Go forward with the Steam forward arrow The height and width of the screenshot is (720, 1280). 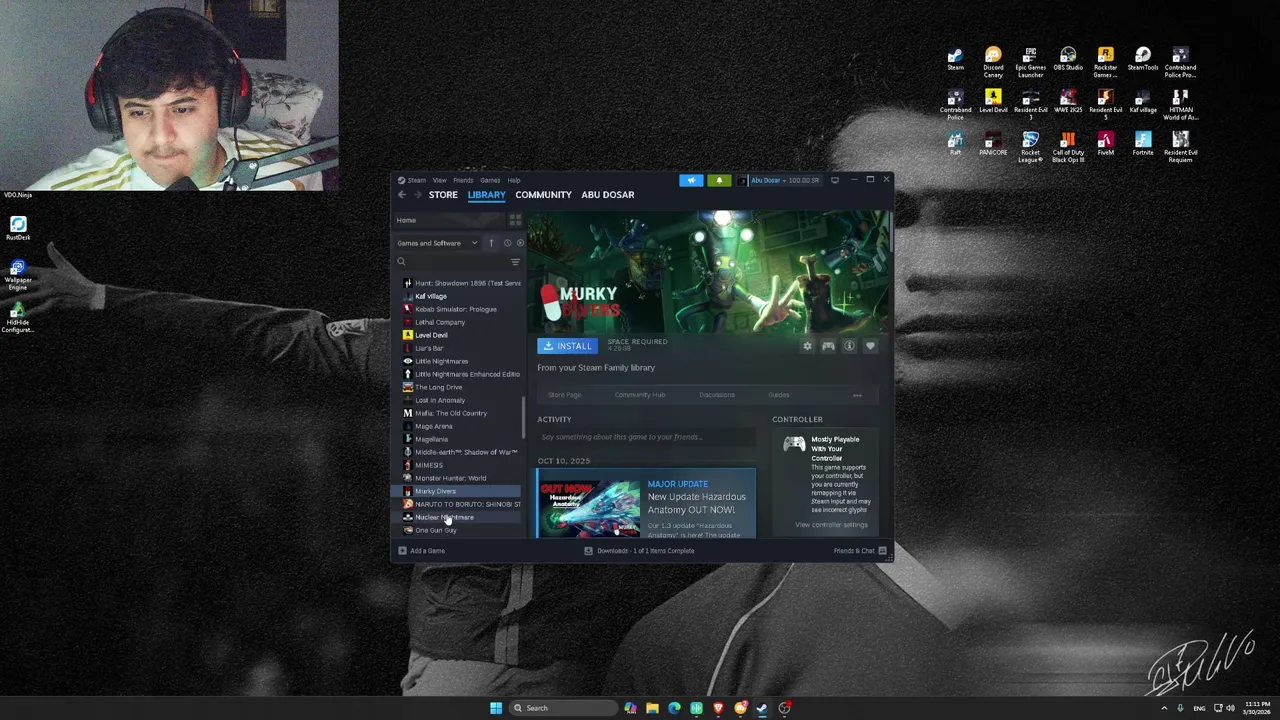[x=417, y=195]
